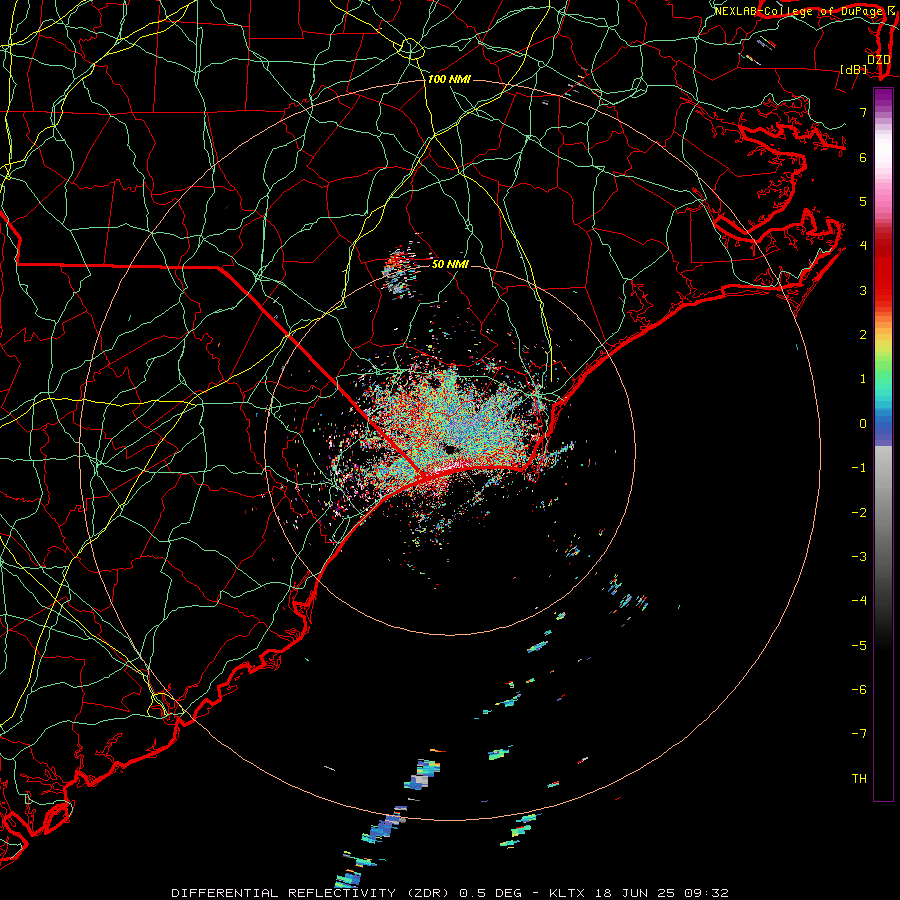Viewport: 900px width, 900px height.
Task: Click the -7 dB value on color scale
Action: (x=859, y=734)
